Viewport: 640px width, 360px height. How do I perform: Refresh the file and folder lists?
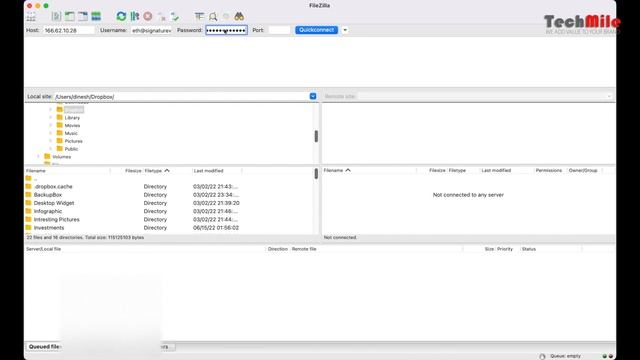coord(121,16)
